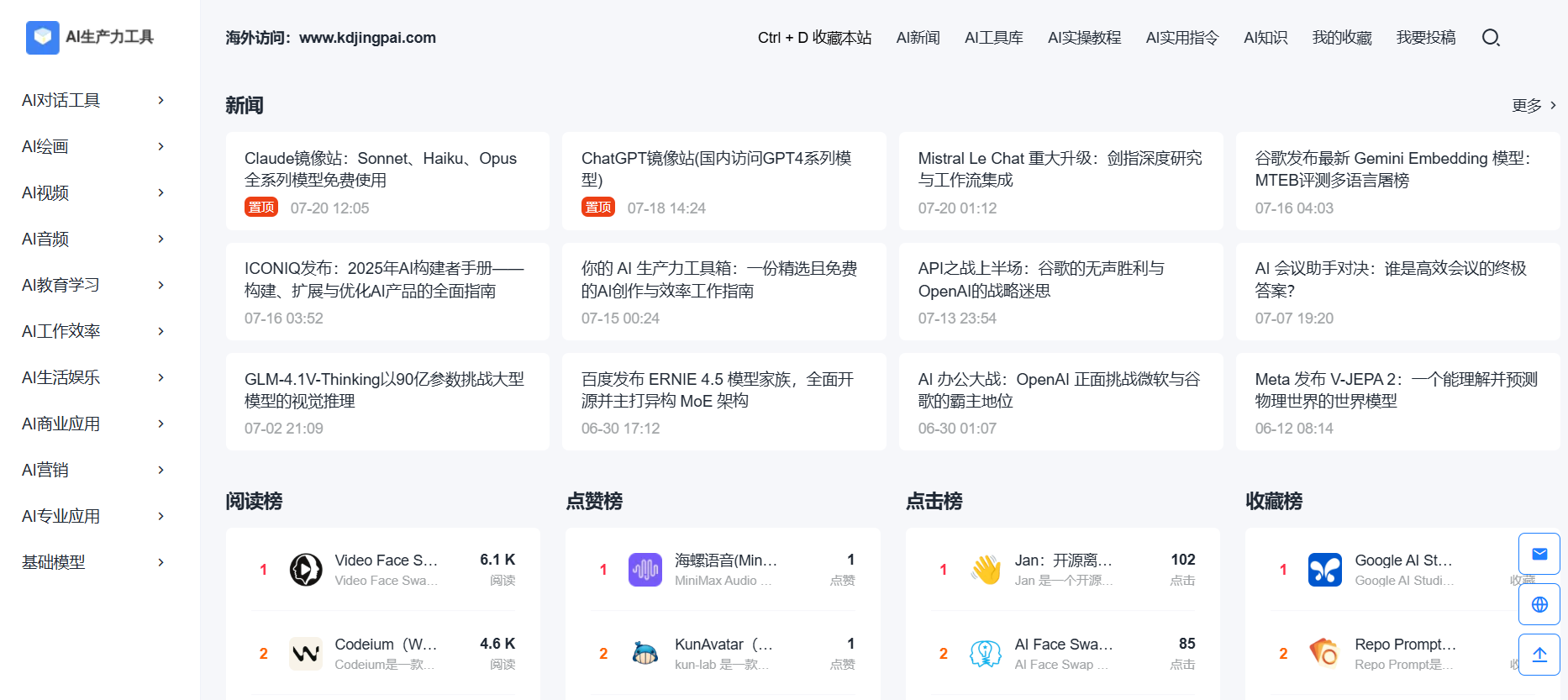Image resolution: width=1568 pixels, height=700 pixels.
Task: Open the AI Face Swap lightbulb icon
Action: coord(986,654)
